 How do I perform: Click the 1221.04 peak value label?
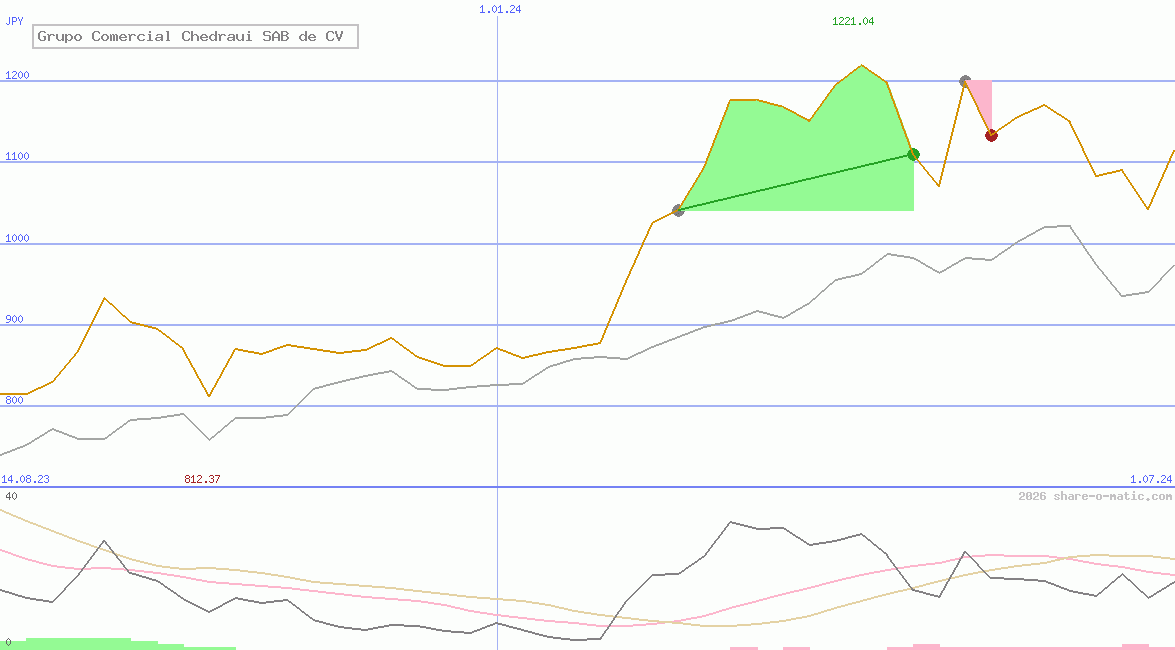pyautogui.click(x=853, y=21)
